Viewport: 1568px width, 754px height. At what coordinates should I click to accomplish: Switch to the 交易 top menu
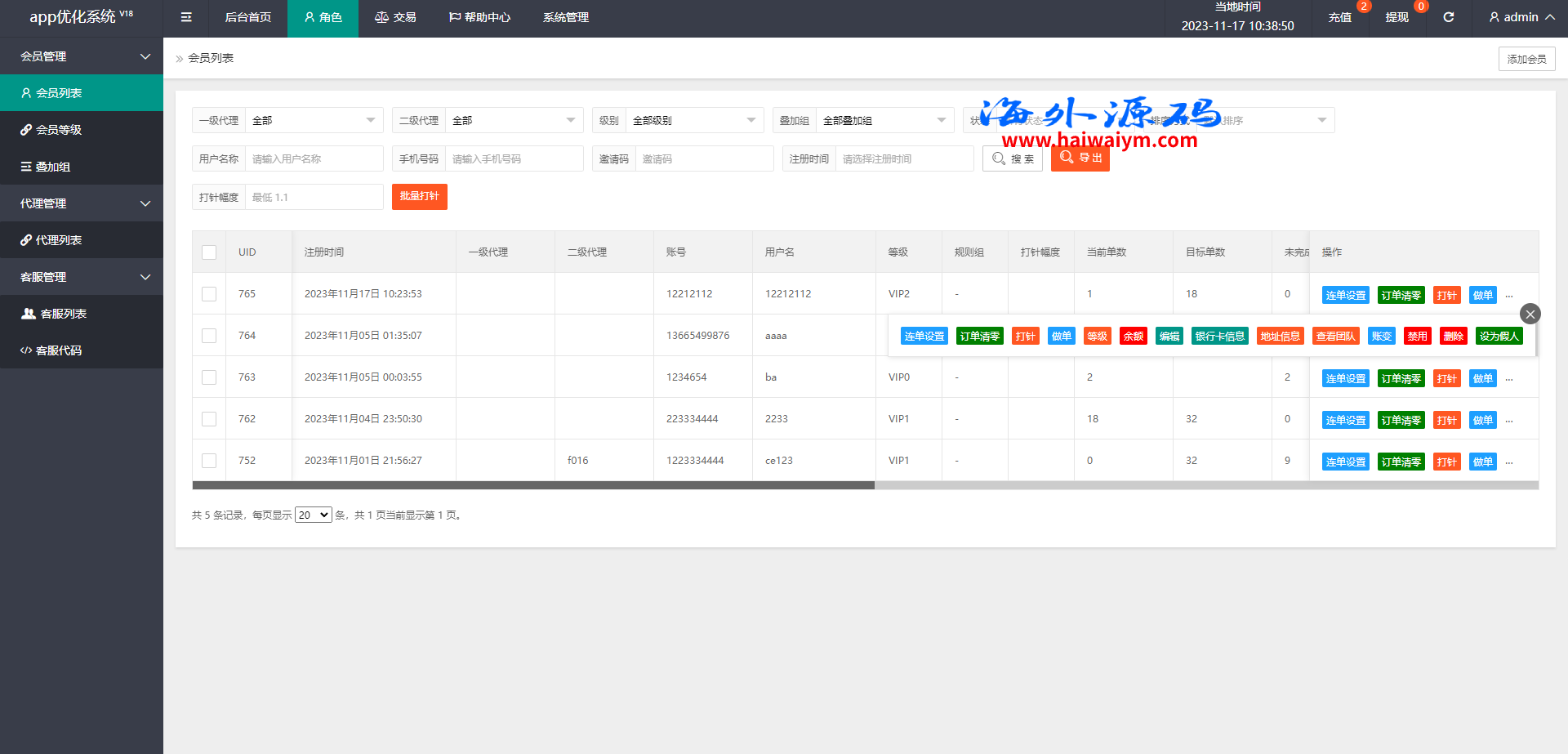coord(395,17)
